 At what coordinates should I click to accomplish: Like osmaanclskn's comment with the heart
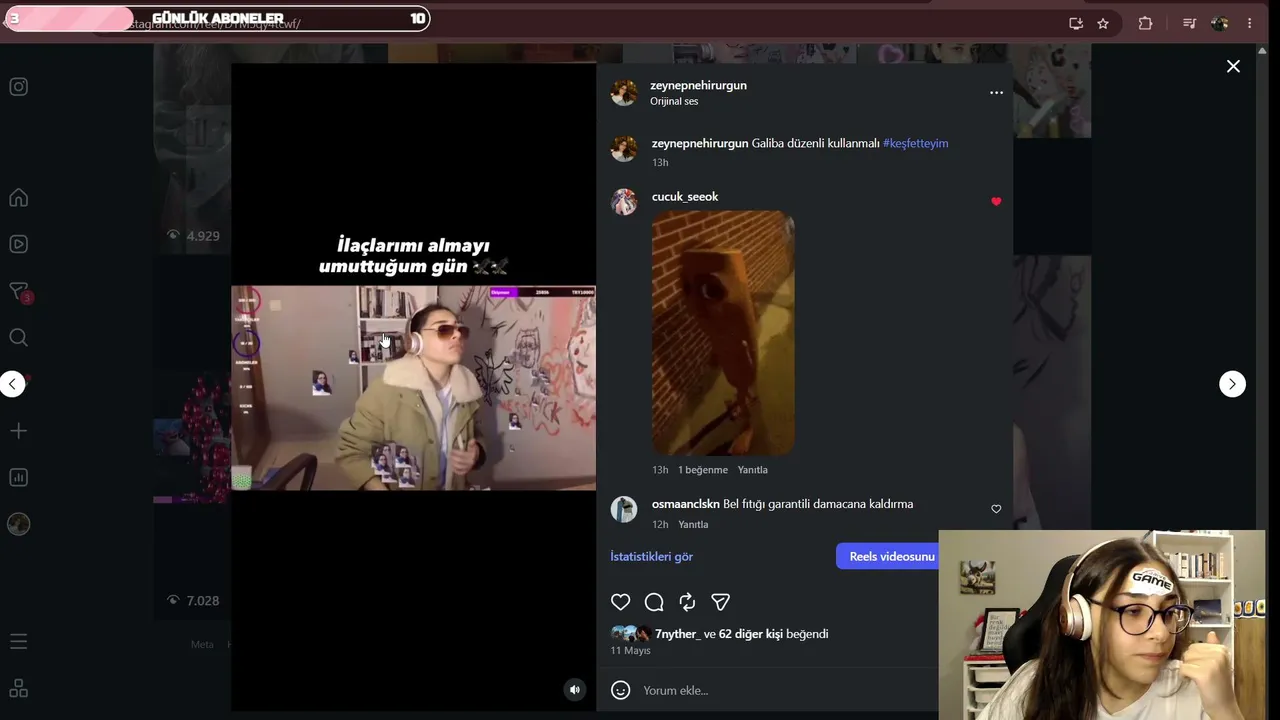tap(996, 509)
